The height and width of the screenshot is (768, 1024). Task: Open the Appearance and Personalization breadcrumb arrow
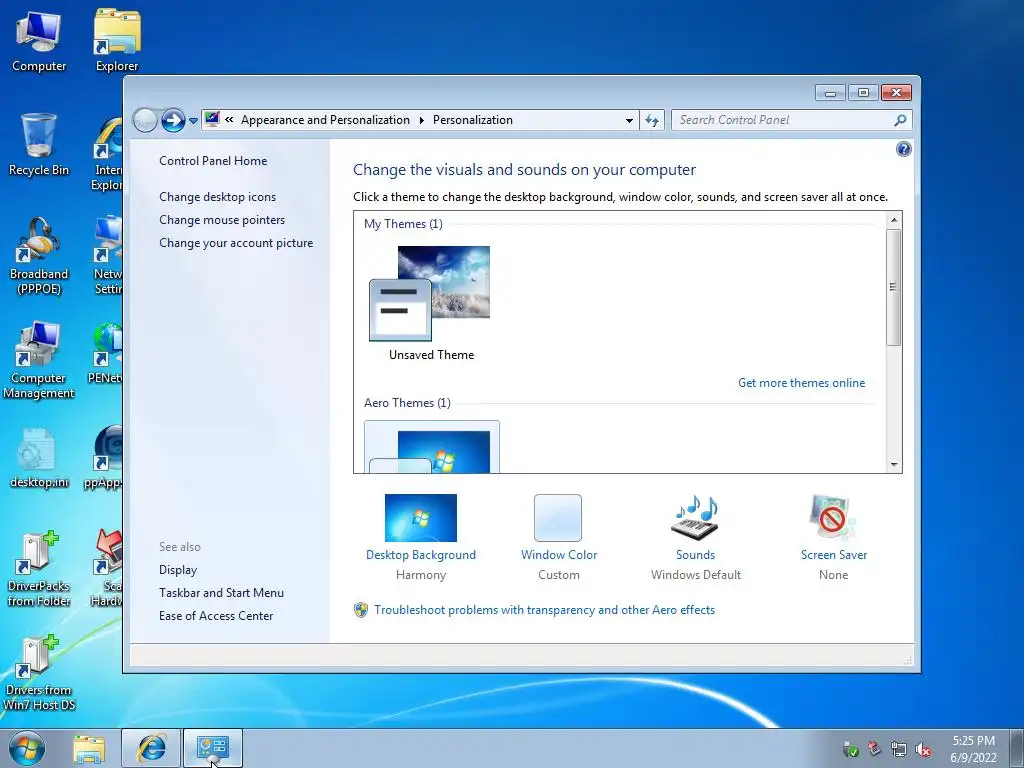tap(421, 120)
